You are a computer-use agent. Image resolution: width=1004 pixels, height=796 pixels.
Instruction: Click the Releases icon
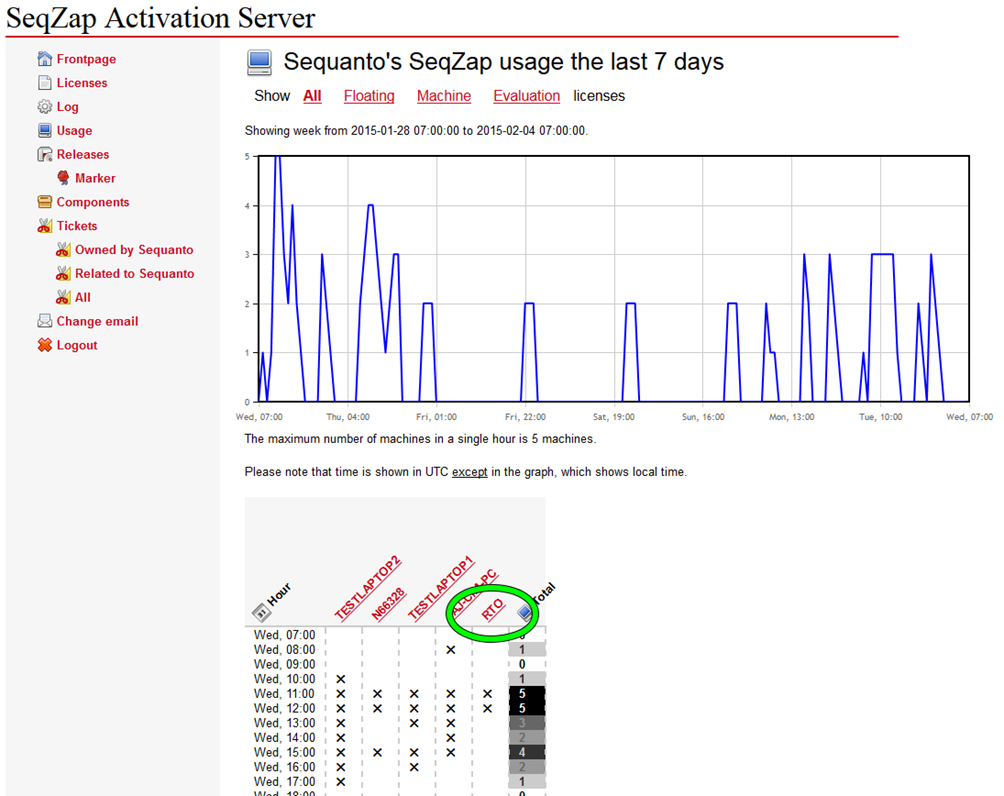click(44, 154)
